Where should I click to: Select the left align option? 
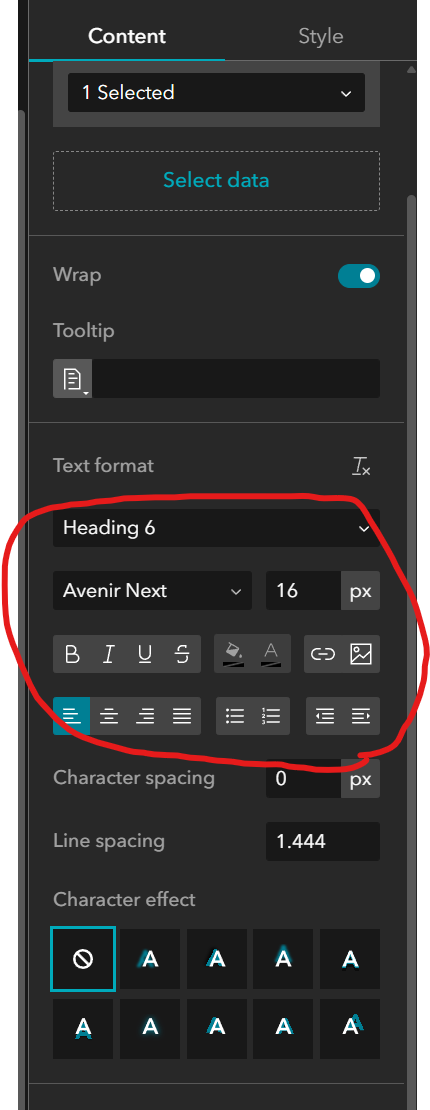pyautogui.click(x=72, y=716)
